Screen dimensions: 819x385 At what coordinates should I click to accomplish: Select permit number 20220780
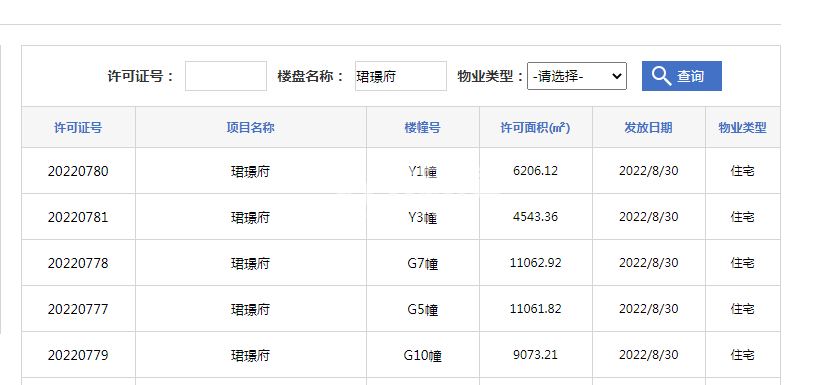(78, 171)
